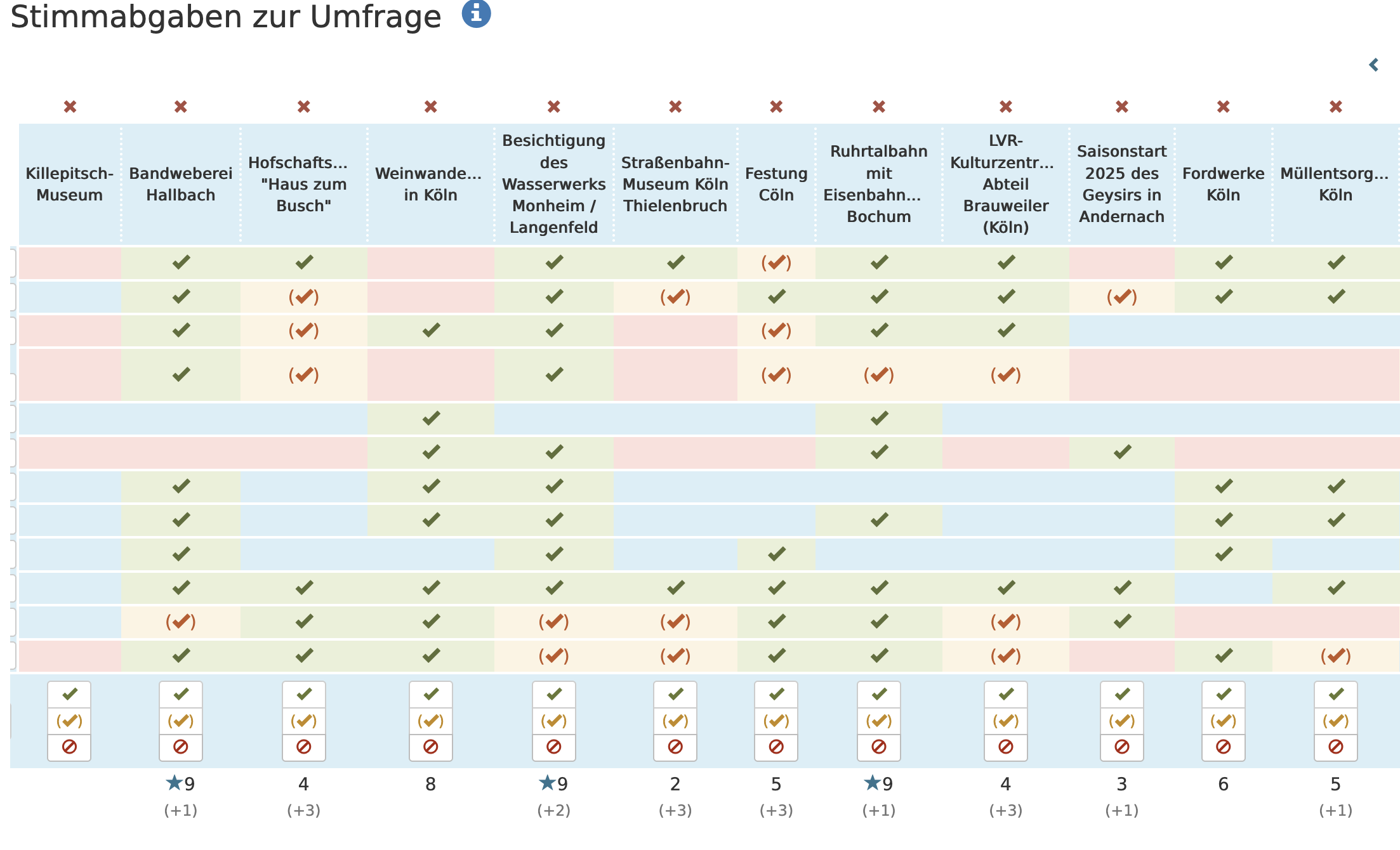Viewport: 1400px width, 850px height.
Task: Select no for Weinwanderung in Köln
Action: [431, 747]
